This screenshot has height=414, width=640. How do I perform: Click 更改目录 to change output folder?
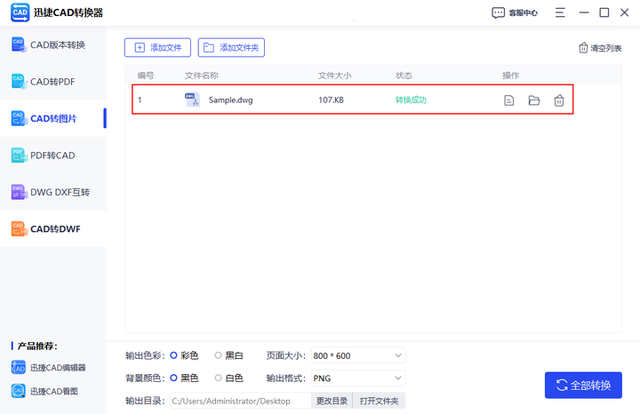coord(332,401)
